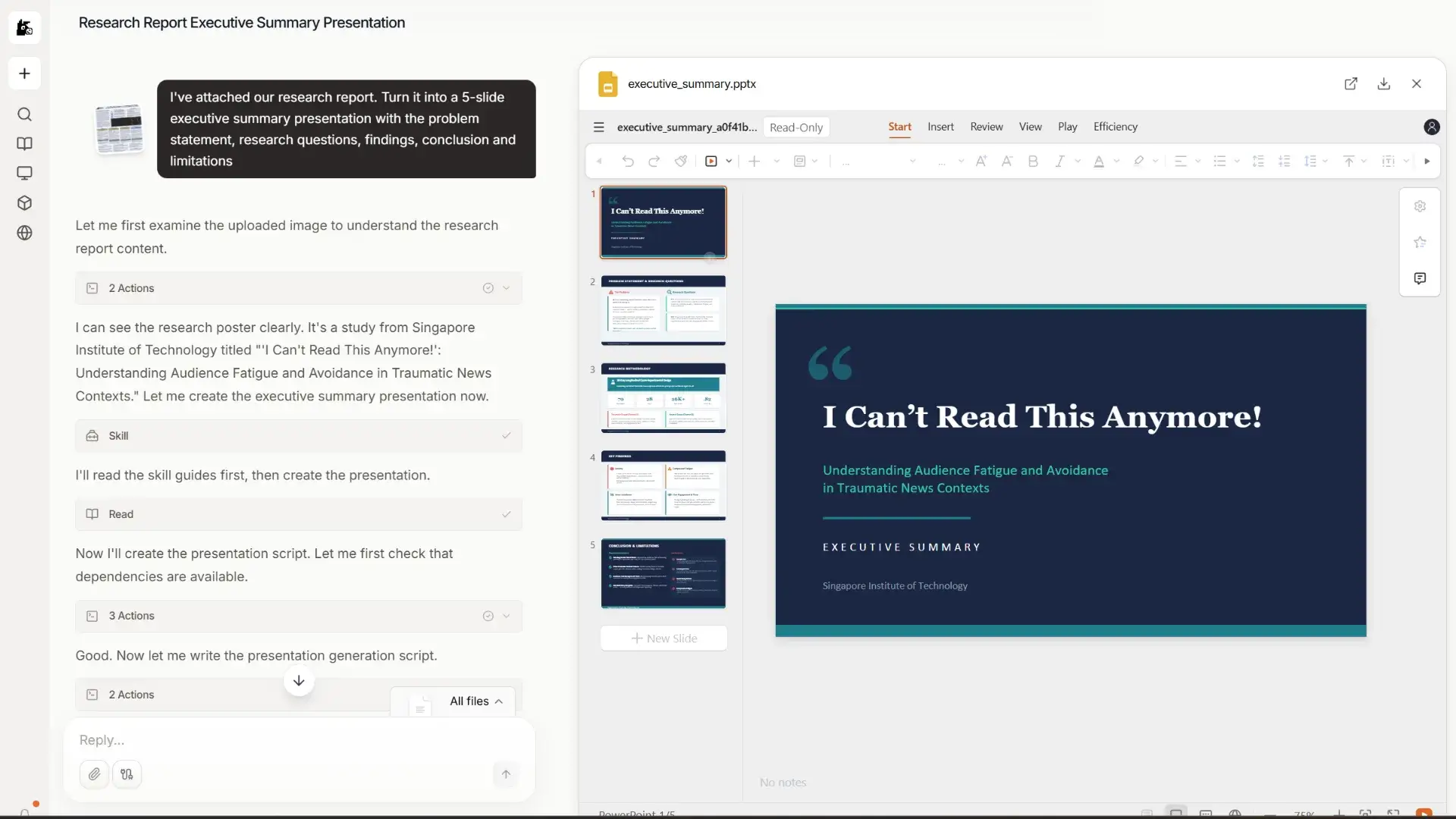Undo the last action in toolbar

point(628,162)
